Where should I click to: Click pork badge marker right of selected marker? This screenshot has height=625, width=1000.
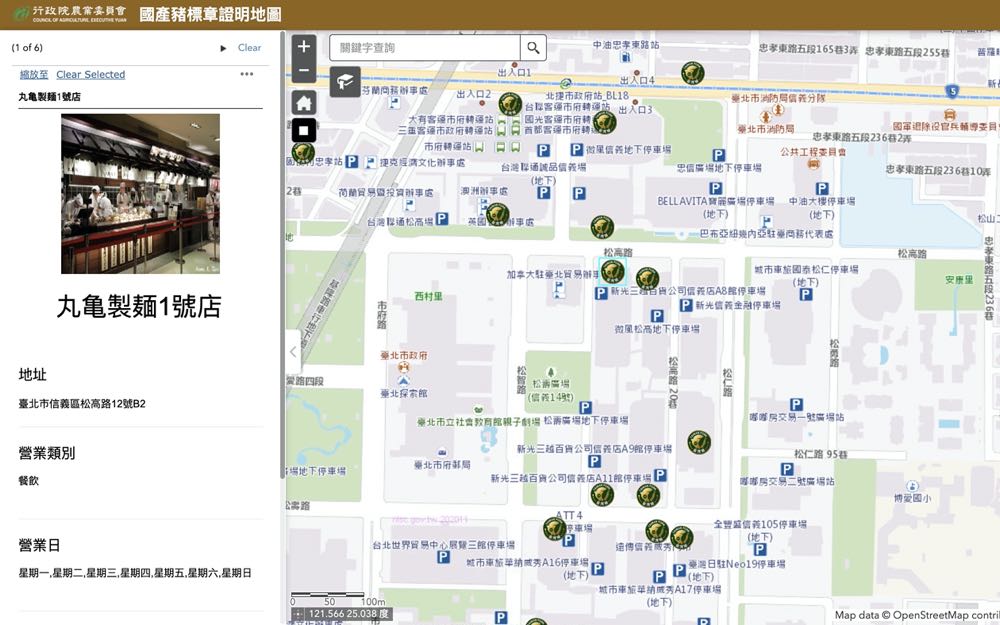click(647, 279)
